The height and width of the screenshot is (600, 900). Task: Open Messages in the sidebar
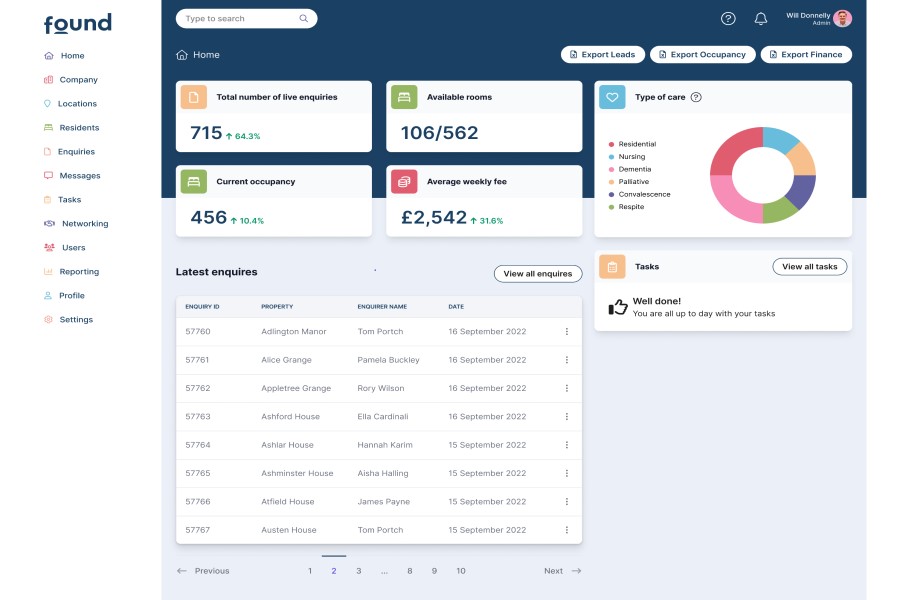(72, 176)
